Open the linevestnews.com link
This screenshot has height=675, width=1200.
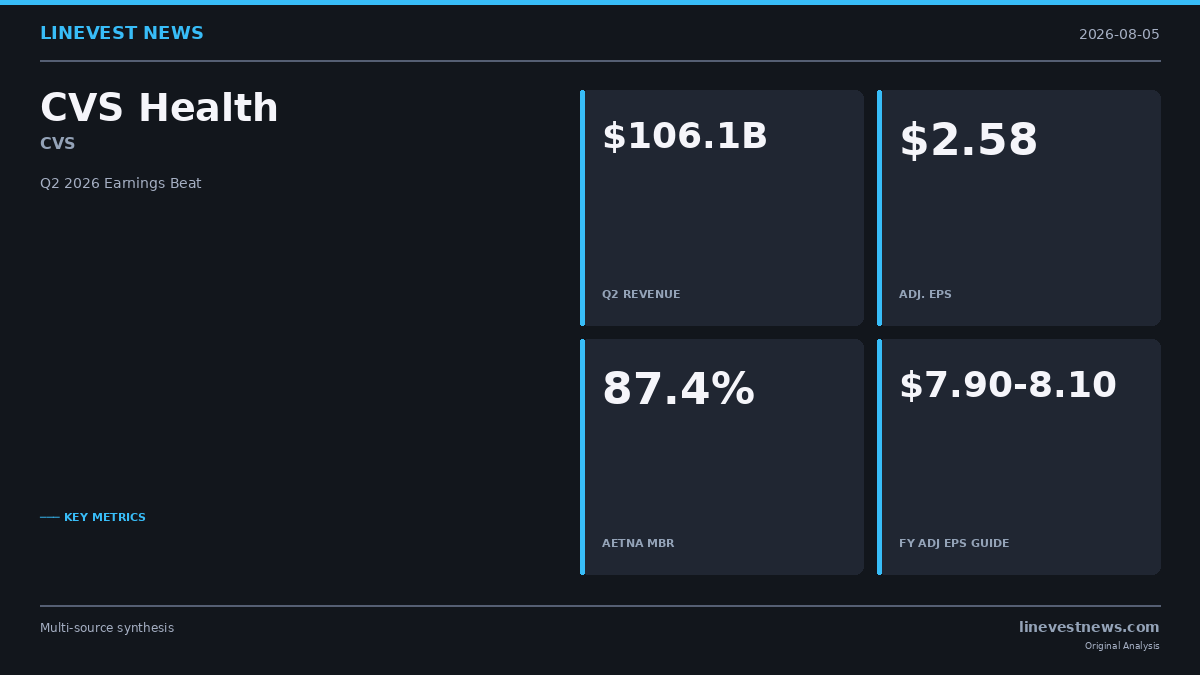[x=1089, y=628]
